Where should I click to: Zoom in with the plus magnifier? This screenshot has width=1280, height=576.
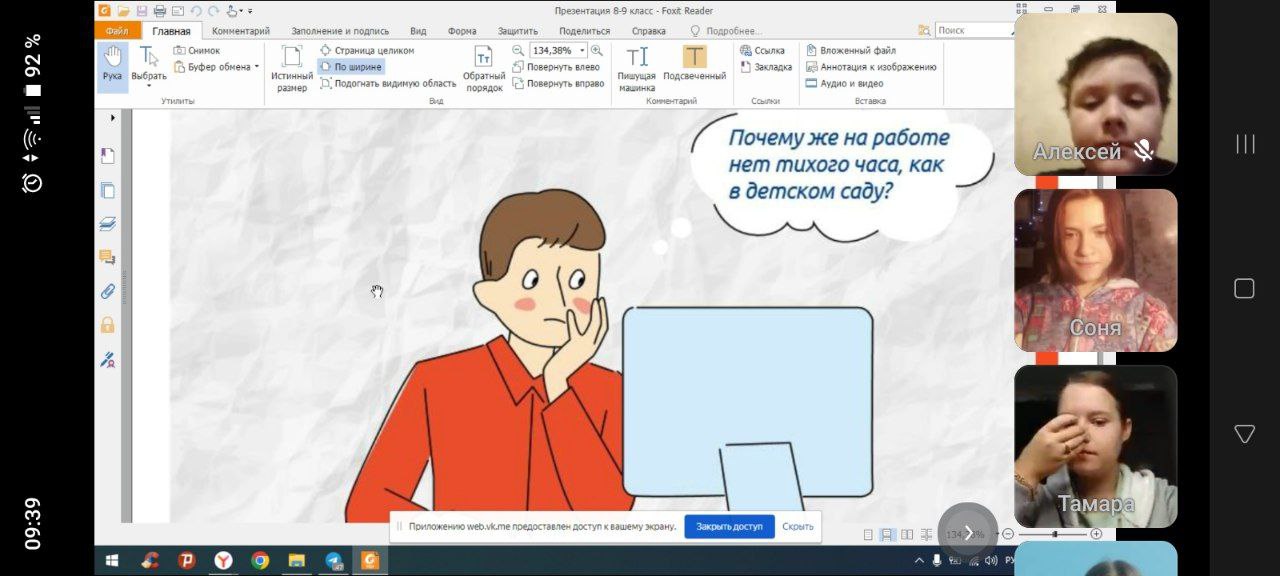click(x=597, y=50)
